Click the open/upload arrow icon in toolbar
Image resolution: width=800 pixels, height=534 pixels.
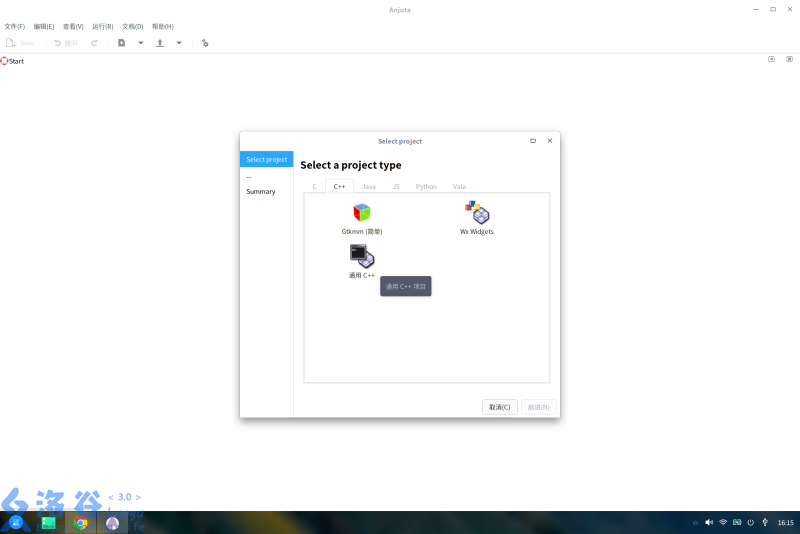click(160, 43)
